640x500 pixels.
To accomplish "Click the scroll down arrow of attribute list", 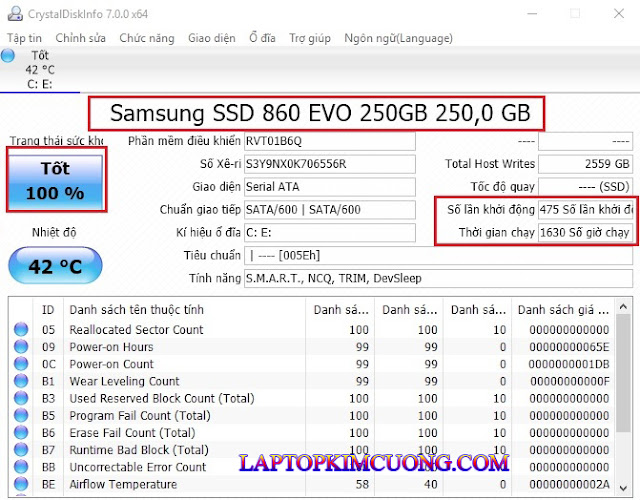I will click(623, 488).
